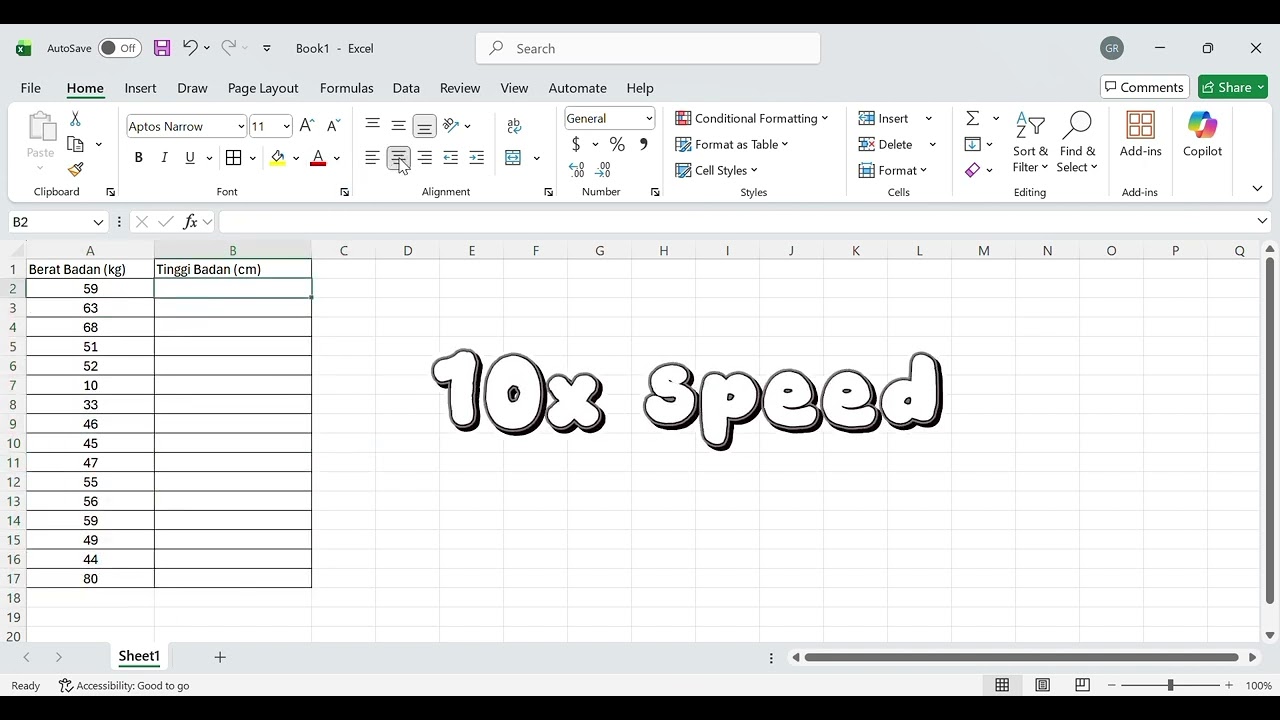Open the borders dropdown arrow
Screen dimensions: 1280x720
252,158
